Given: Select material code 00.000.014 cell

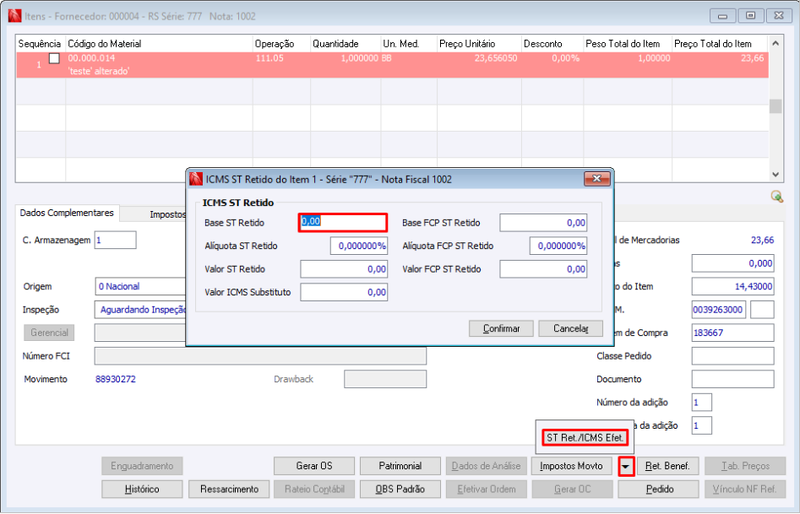Looking at the screenshot, I should [91, 58].
